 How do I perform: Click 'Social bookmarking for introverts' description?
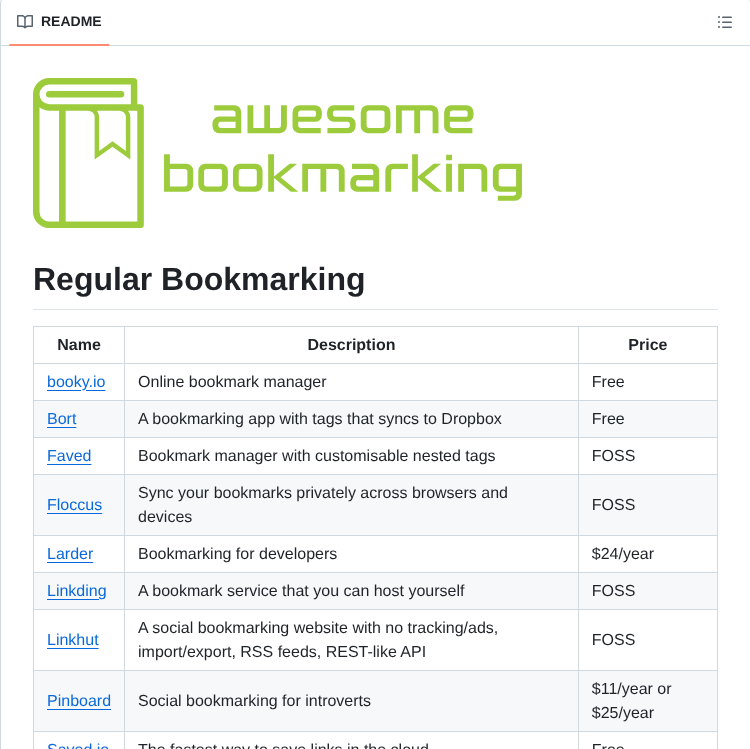coord(254,701)
